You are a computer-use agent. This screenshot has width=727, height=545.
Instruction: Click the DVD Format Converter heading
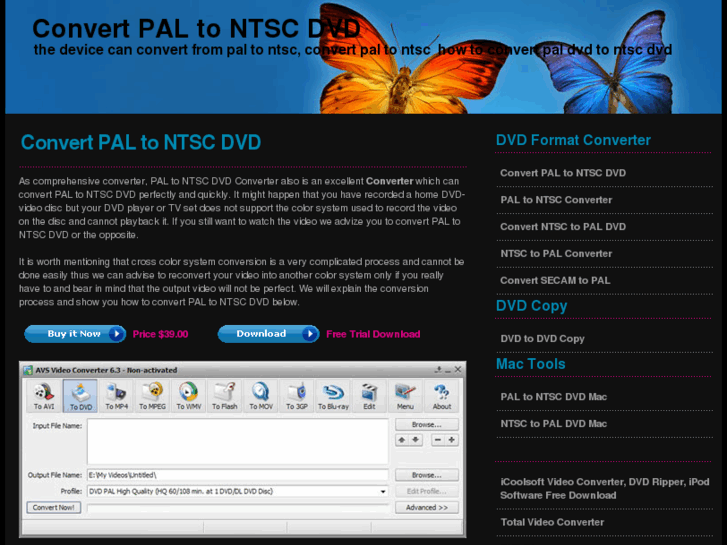(573, 140)
